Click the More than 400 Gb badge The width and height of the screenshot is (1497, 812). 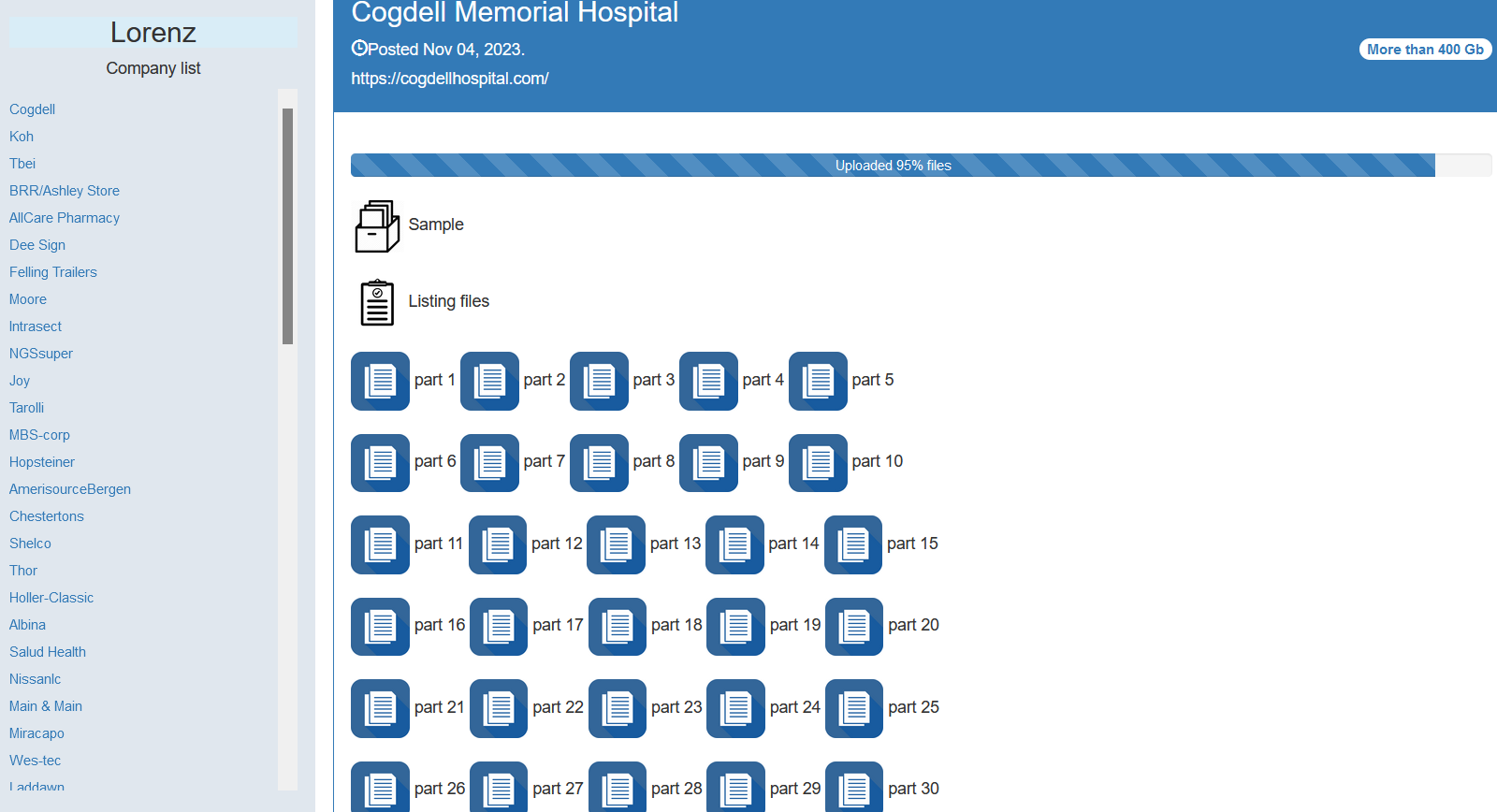tap(1425, 50)
